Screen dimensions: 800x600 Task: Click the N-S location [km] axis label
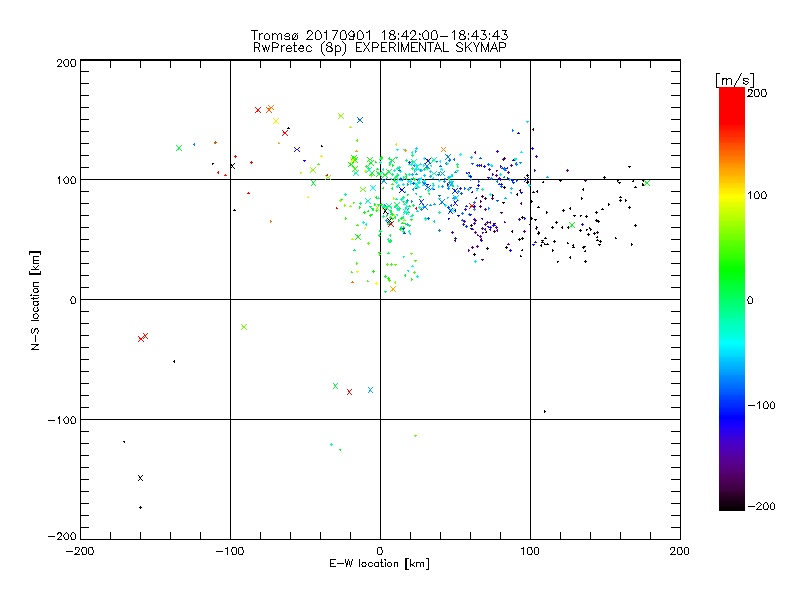pos(35,300)
